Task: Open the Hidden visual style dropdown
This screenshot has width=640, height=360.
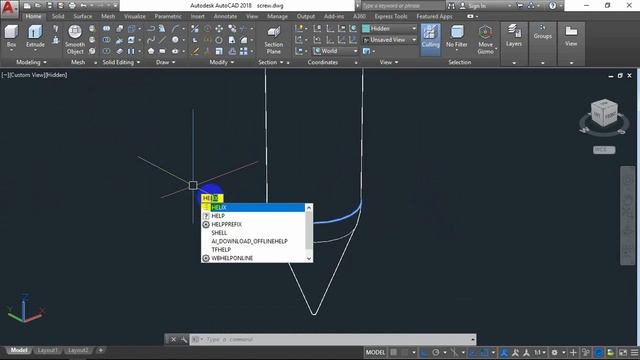Action: coord(389,28)
